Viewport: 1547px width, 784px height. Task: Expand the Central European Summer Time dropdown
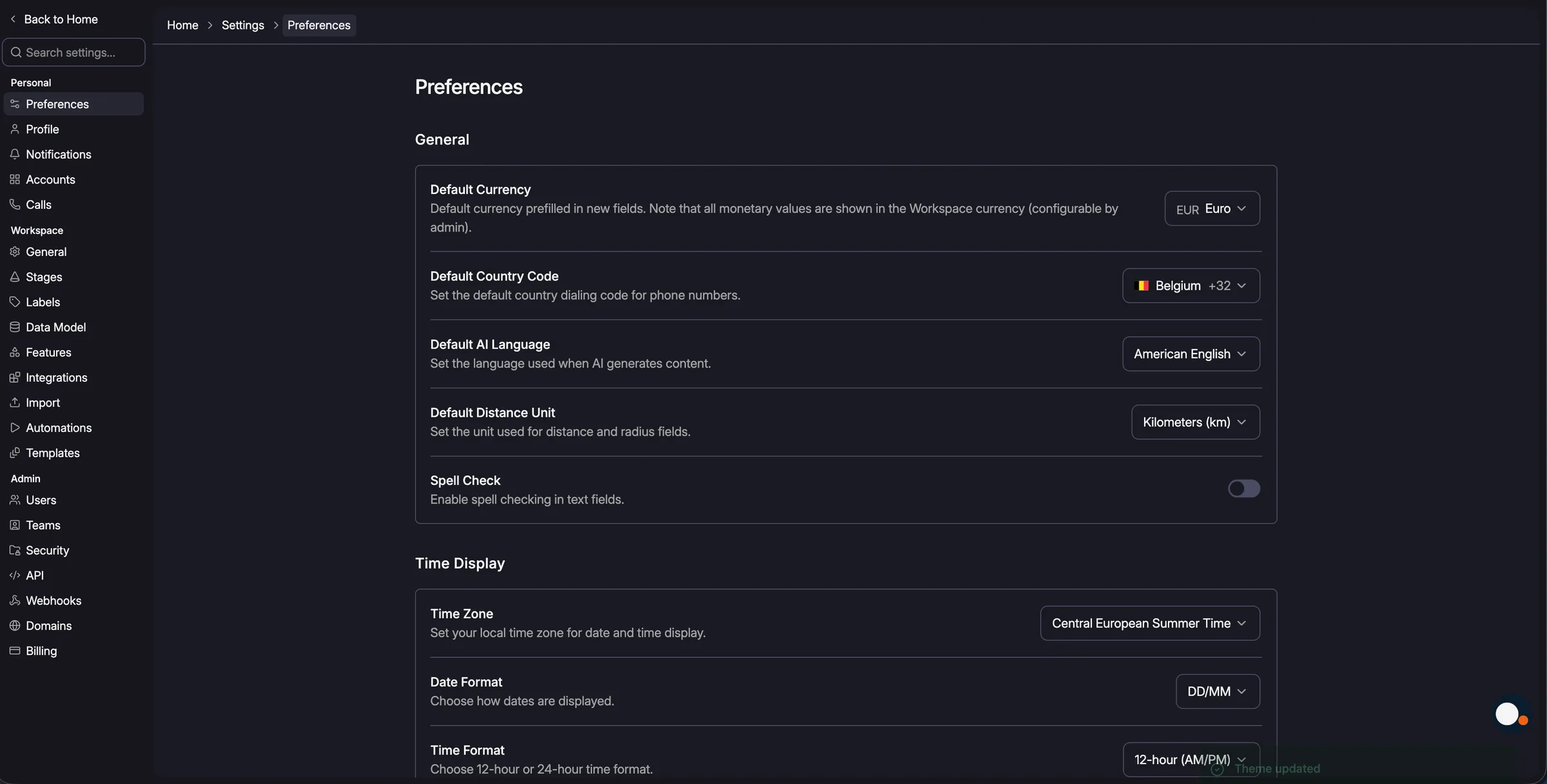pos(1149,623)
